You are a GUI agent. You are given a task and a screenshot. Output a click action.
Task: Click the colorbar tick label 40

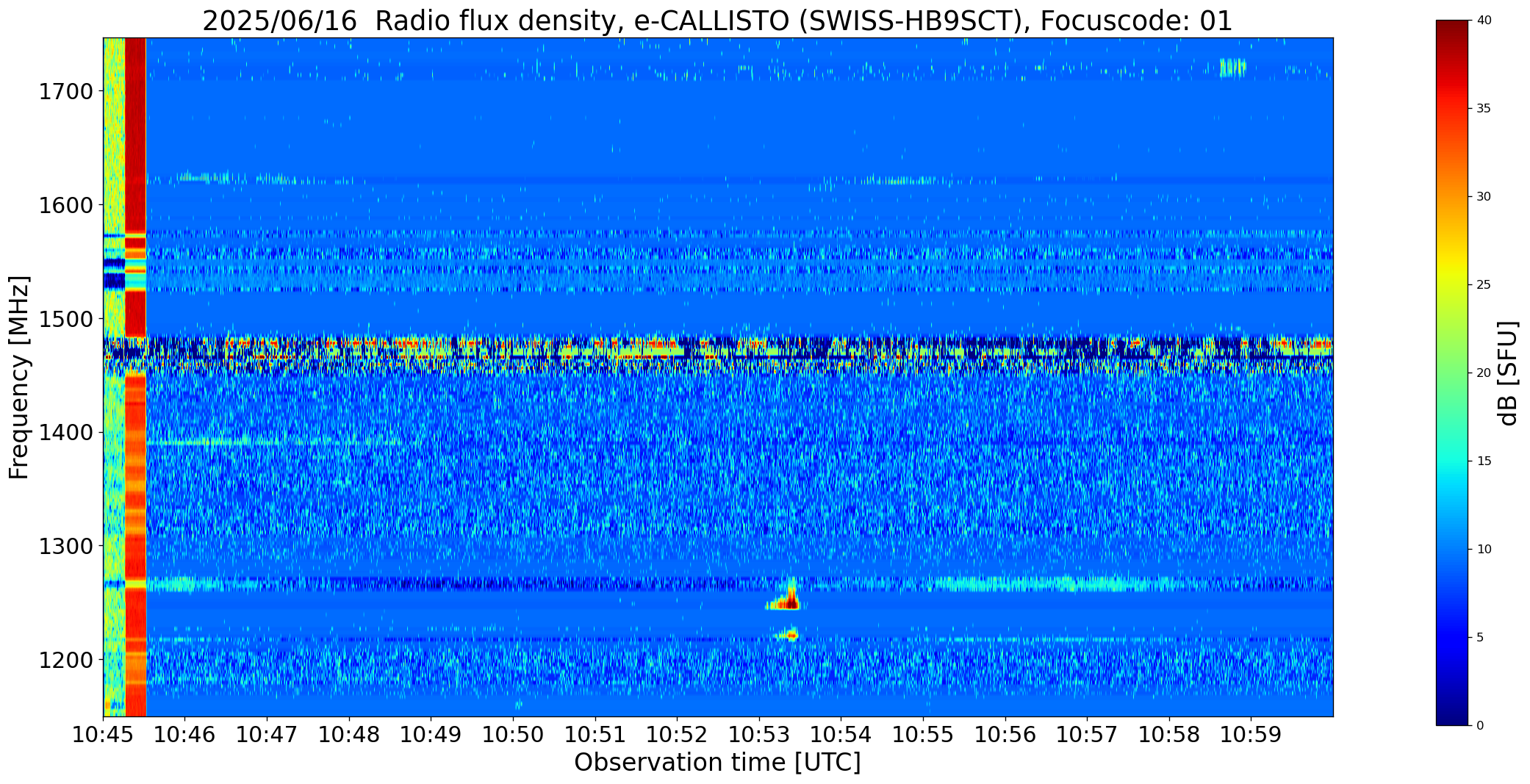point(1484,21)
